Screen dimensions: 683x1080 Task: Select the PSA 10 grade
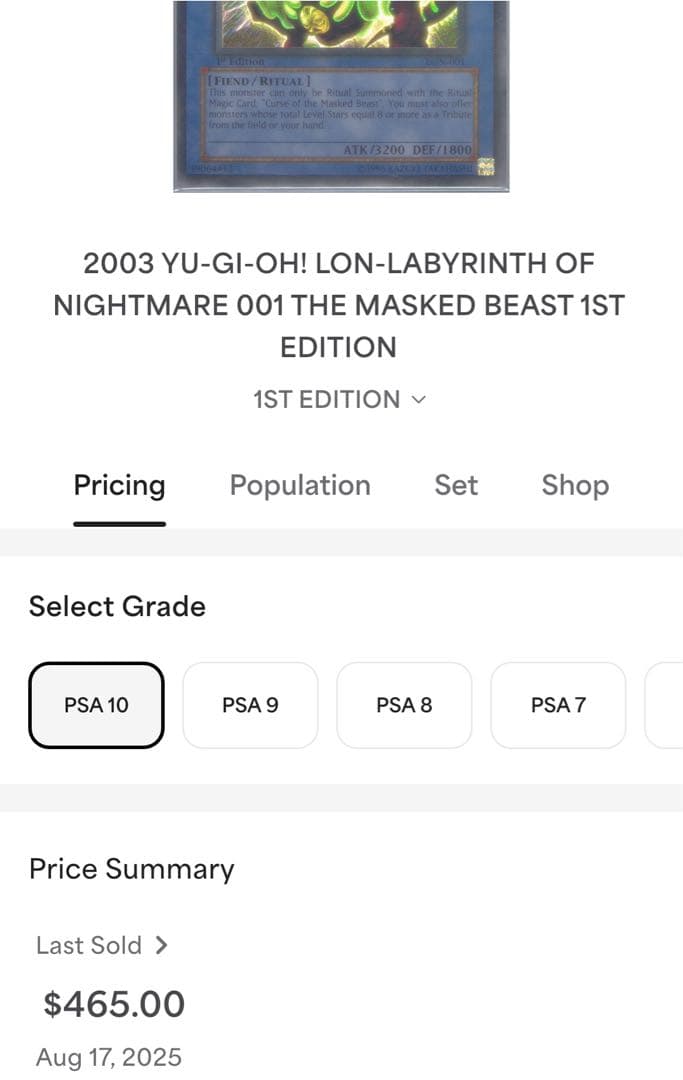tap(96, 705)
